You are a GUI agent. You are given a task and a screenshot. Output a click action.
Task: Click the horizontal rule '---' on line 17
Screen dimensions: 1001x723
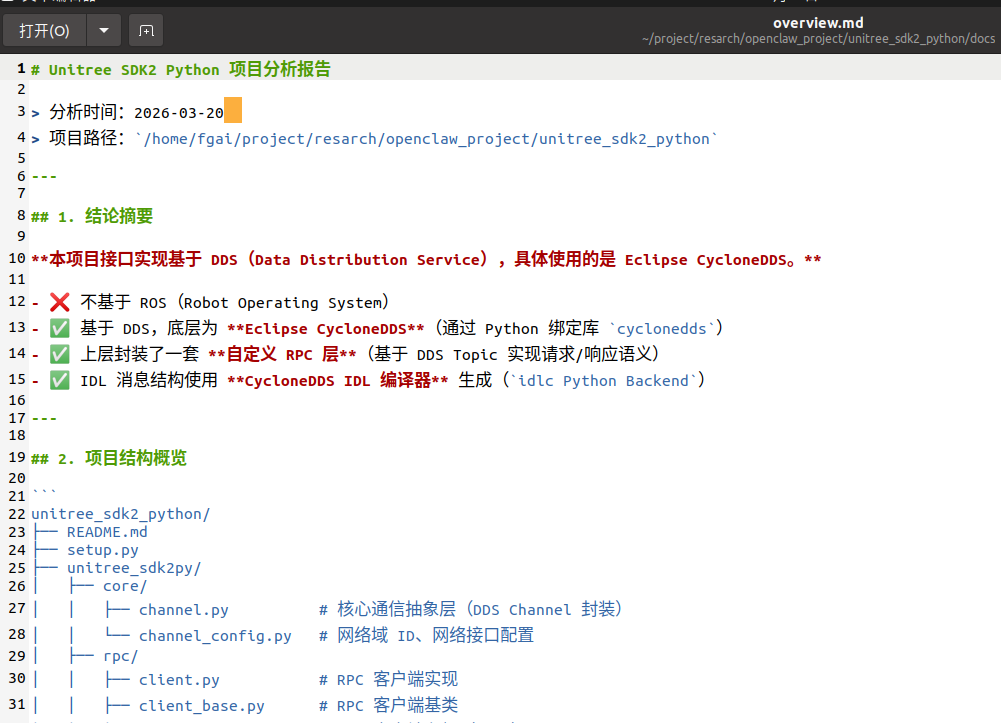point(44,419)
